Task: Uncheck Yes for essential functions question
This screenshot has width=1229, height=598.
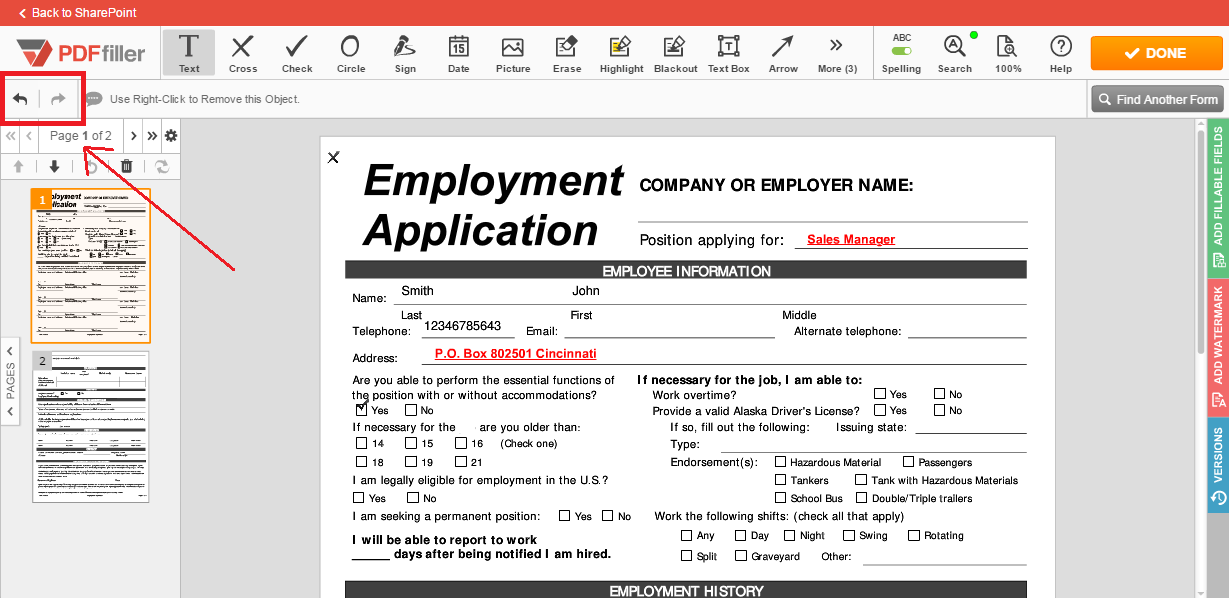Action: [x=361, y=410]
